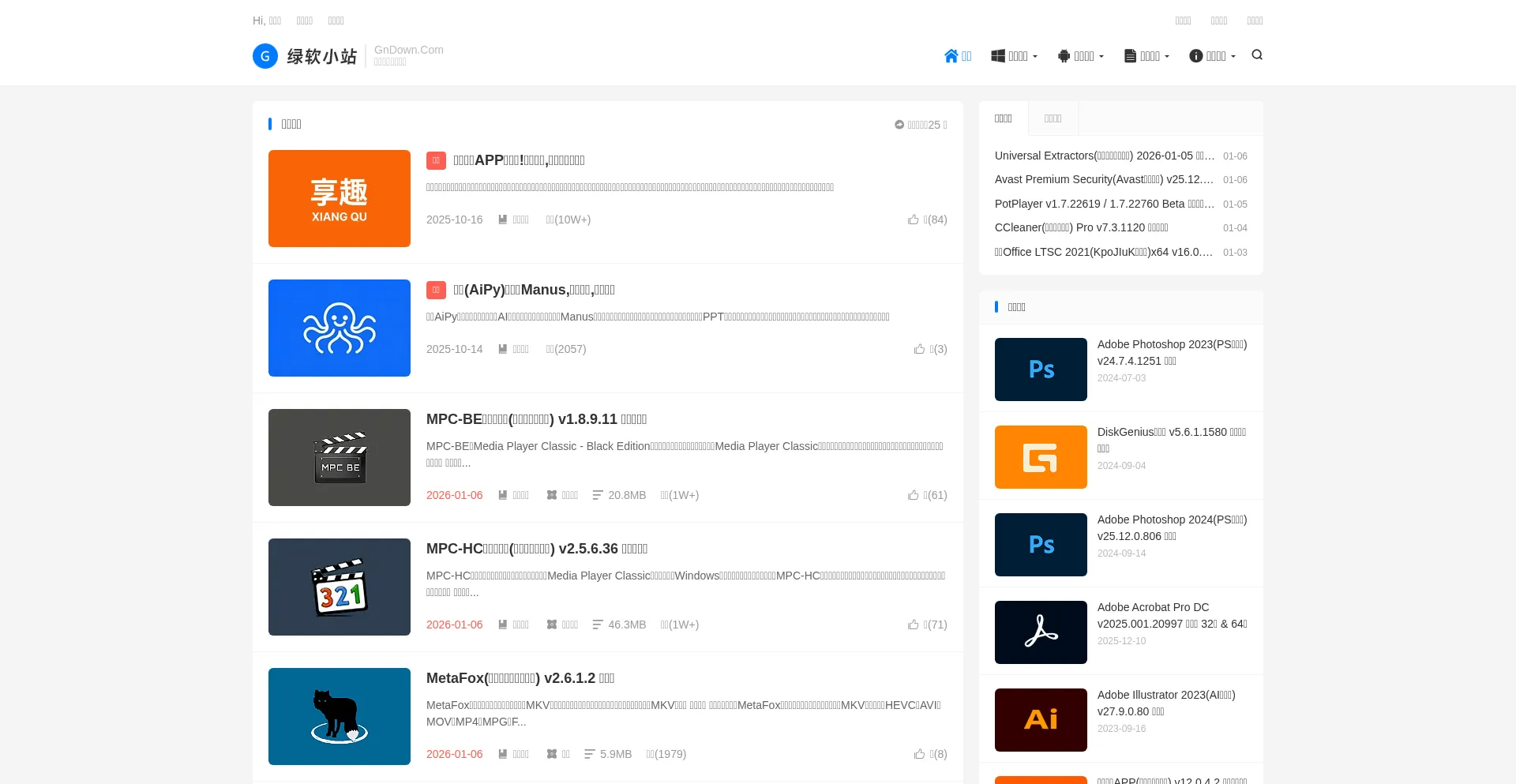The image size is (1516, 784).
Task: Open the Avast Premium Security sidebar link
Action: tap(1105, 179)
